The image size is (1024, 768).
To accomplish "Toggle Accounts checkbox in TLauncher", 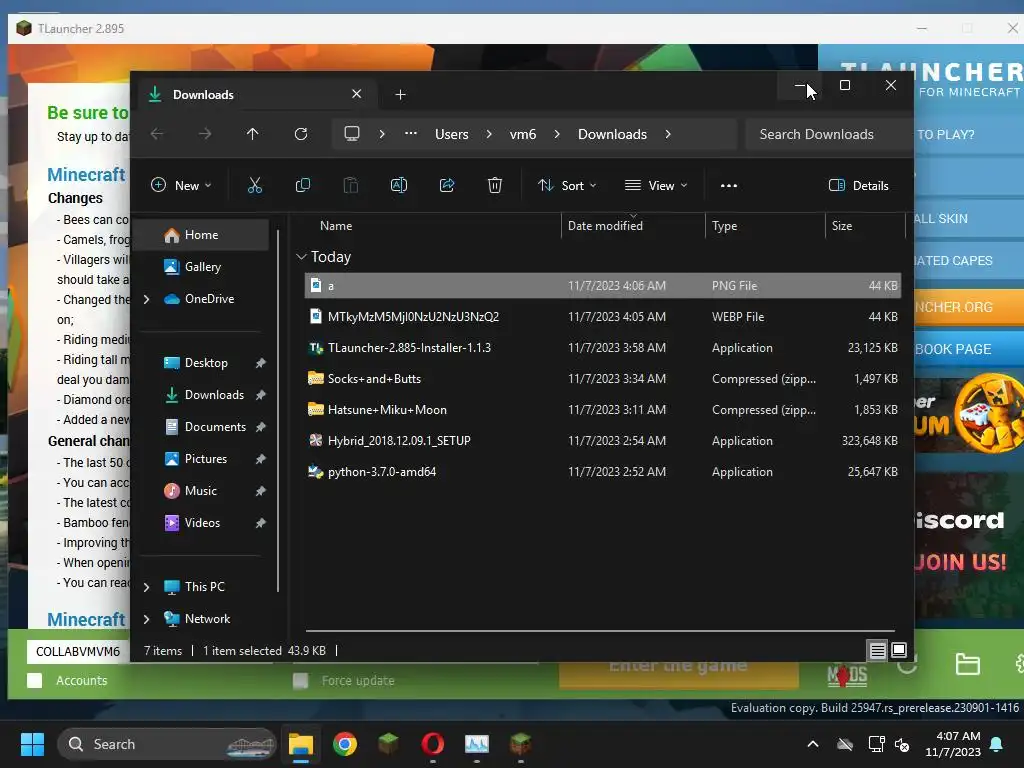I will (35, 680).
